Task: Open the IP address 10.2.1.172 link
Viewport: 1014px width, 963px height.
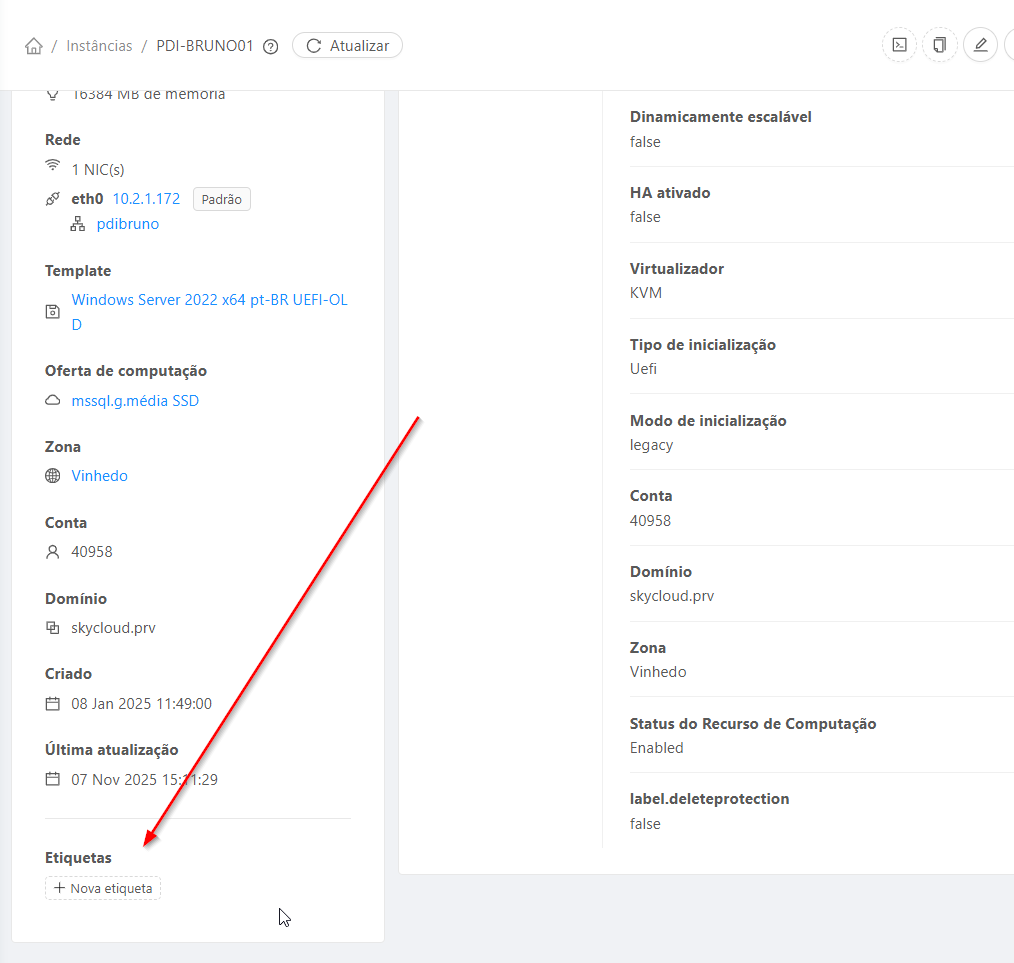Action: click(146, 199)
